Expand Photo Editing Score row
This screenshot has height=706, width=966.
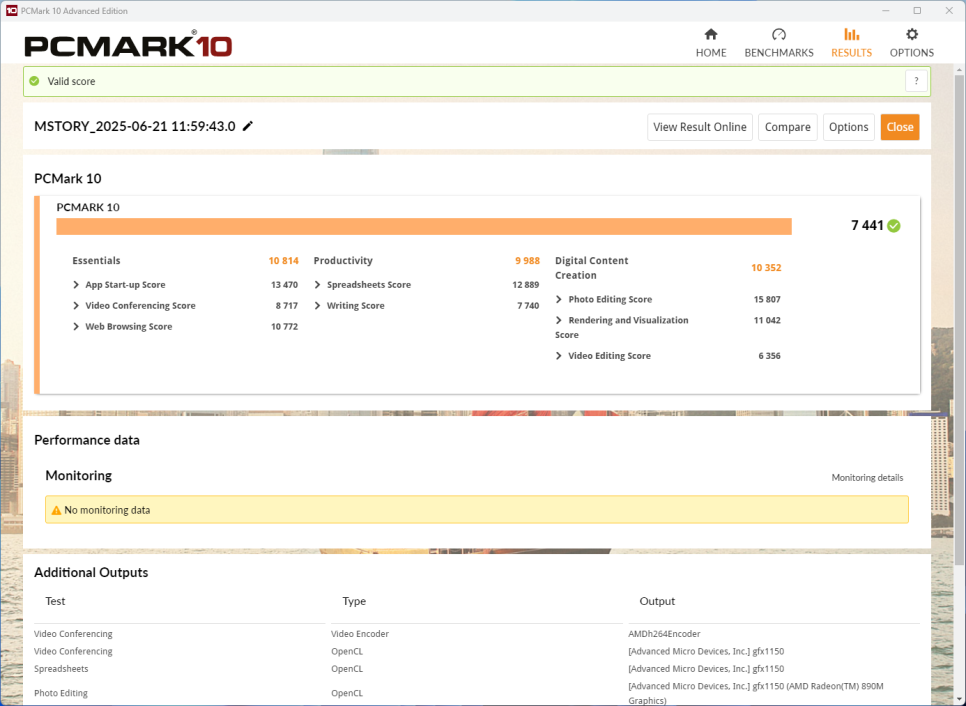click(559, 299)
